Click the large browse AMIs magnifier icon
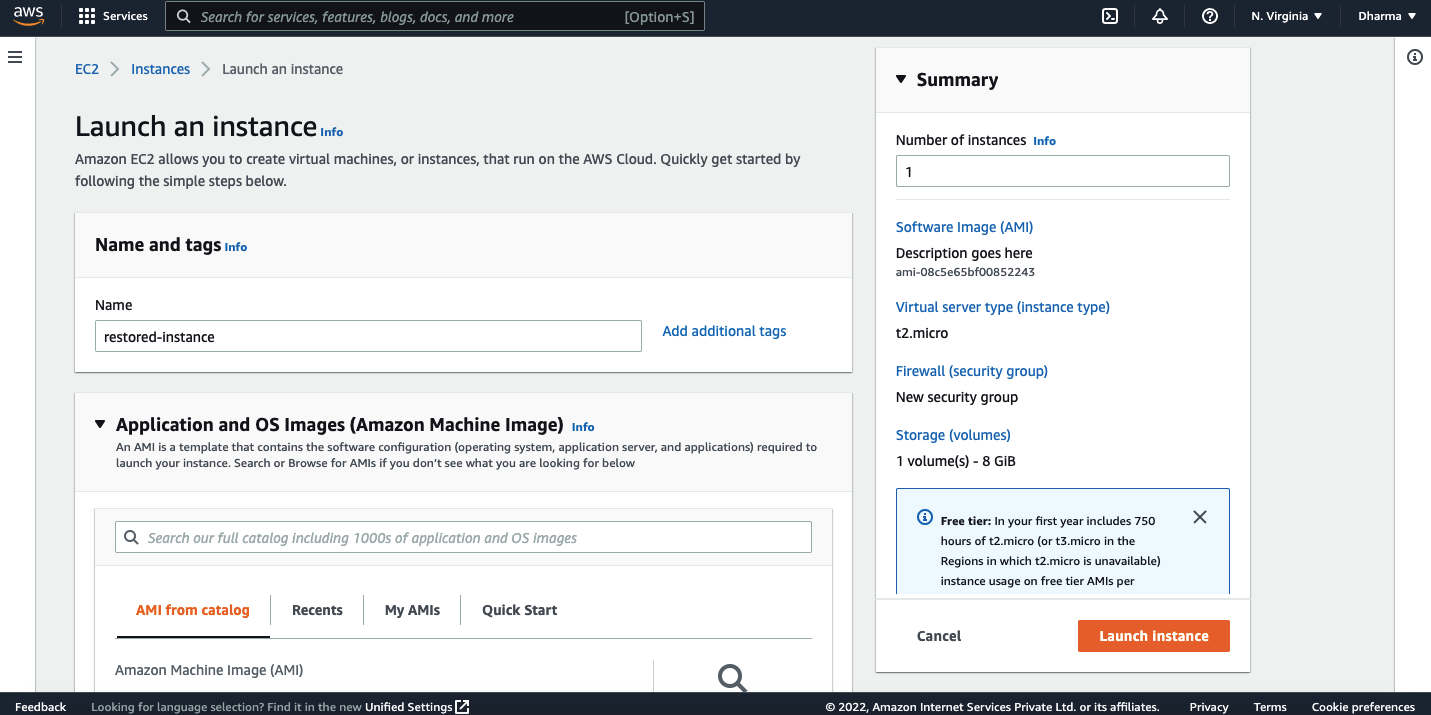The height and width of the screenshot is (715, 1431). pyautogui.click(x=733, y=678)
